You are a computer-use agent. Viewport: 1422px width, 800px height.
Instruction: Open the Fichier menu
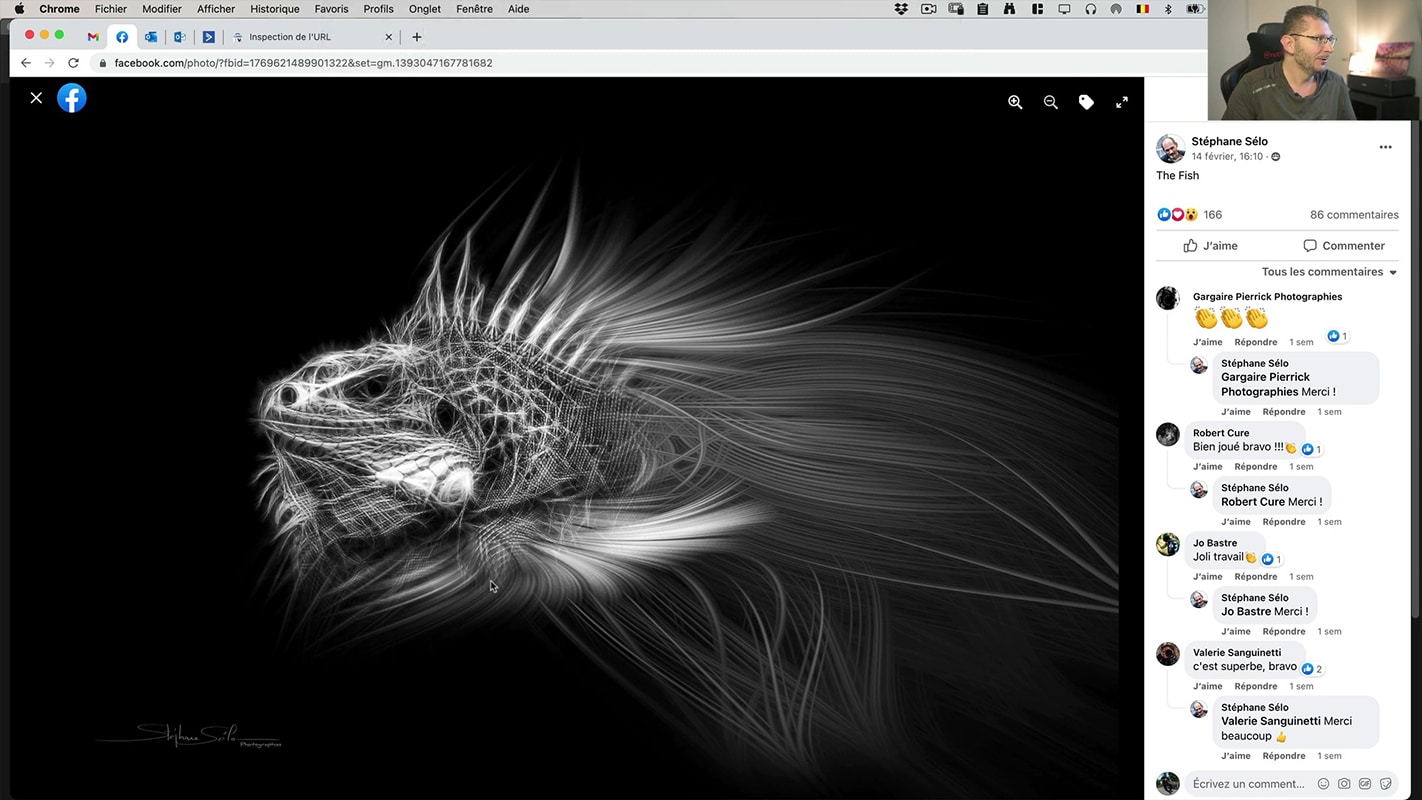[x=111, y=9]
